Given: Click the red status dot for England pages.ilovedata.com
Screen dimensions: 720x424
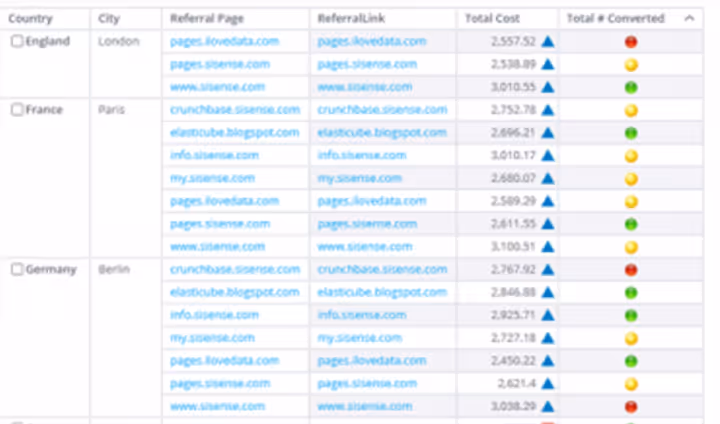Looking at the screenshot, I should point(631,42).
